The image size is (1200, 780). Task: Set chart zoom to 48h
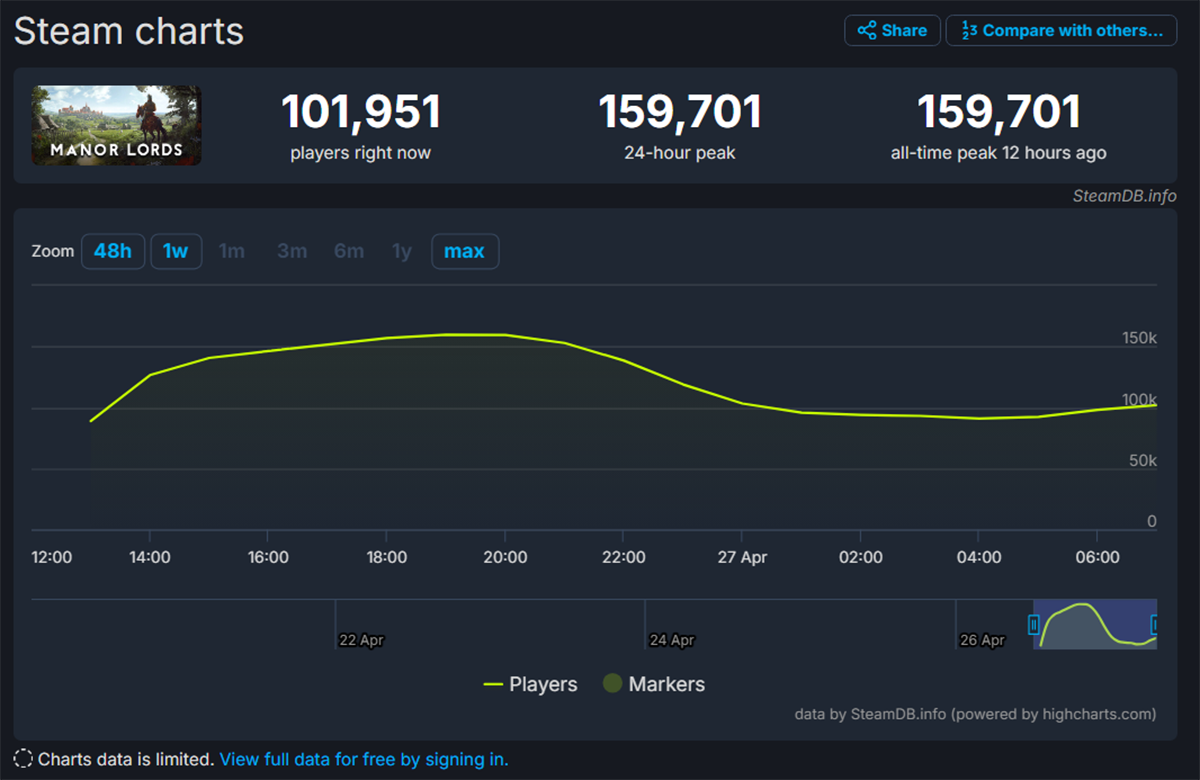113,251
